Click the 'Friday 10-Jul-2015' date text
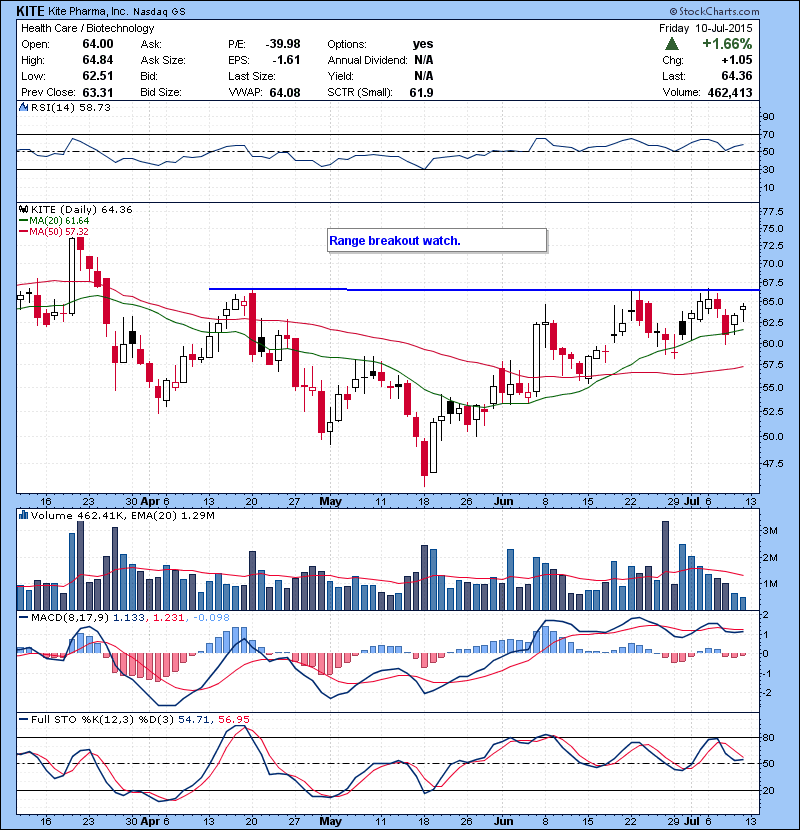Viewport: 800px width, 830px height. coord(705,28)
